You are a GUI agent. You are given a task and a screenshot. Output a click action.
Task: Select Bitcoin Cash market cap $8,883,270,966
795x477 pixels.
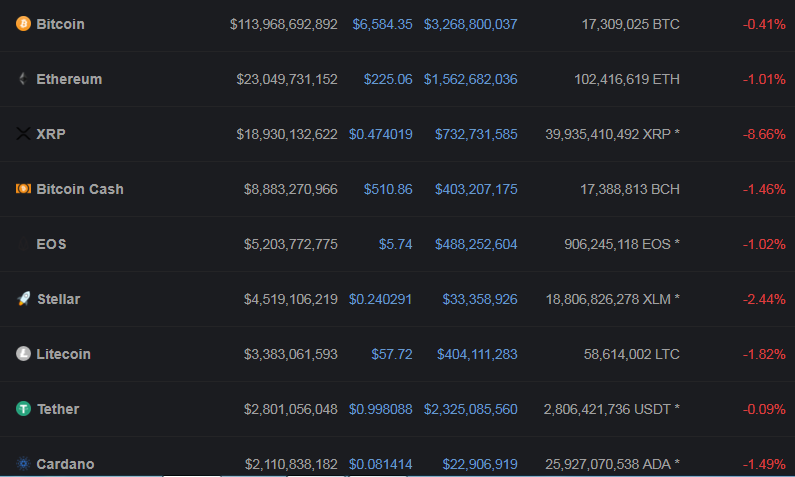coord(291,189)
